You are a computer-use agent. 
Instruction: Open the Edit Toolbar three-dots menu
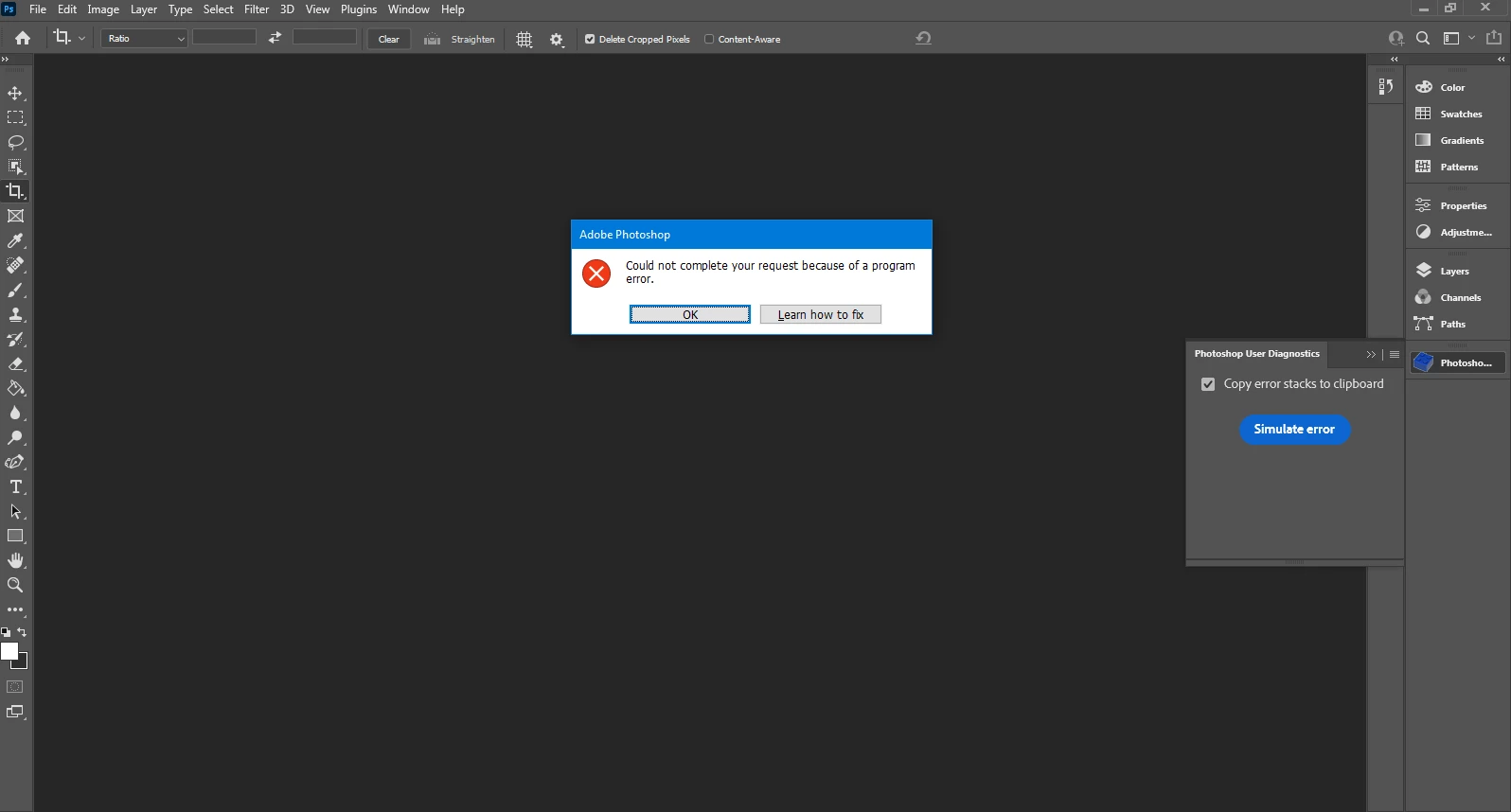(x=15, y=609)
